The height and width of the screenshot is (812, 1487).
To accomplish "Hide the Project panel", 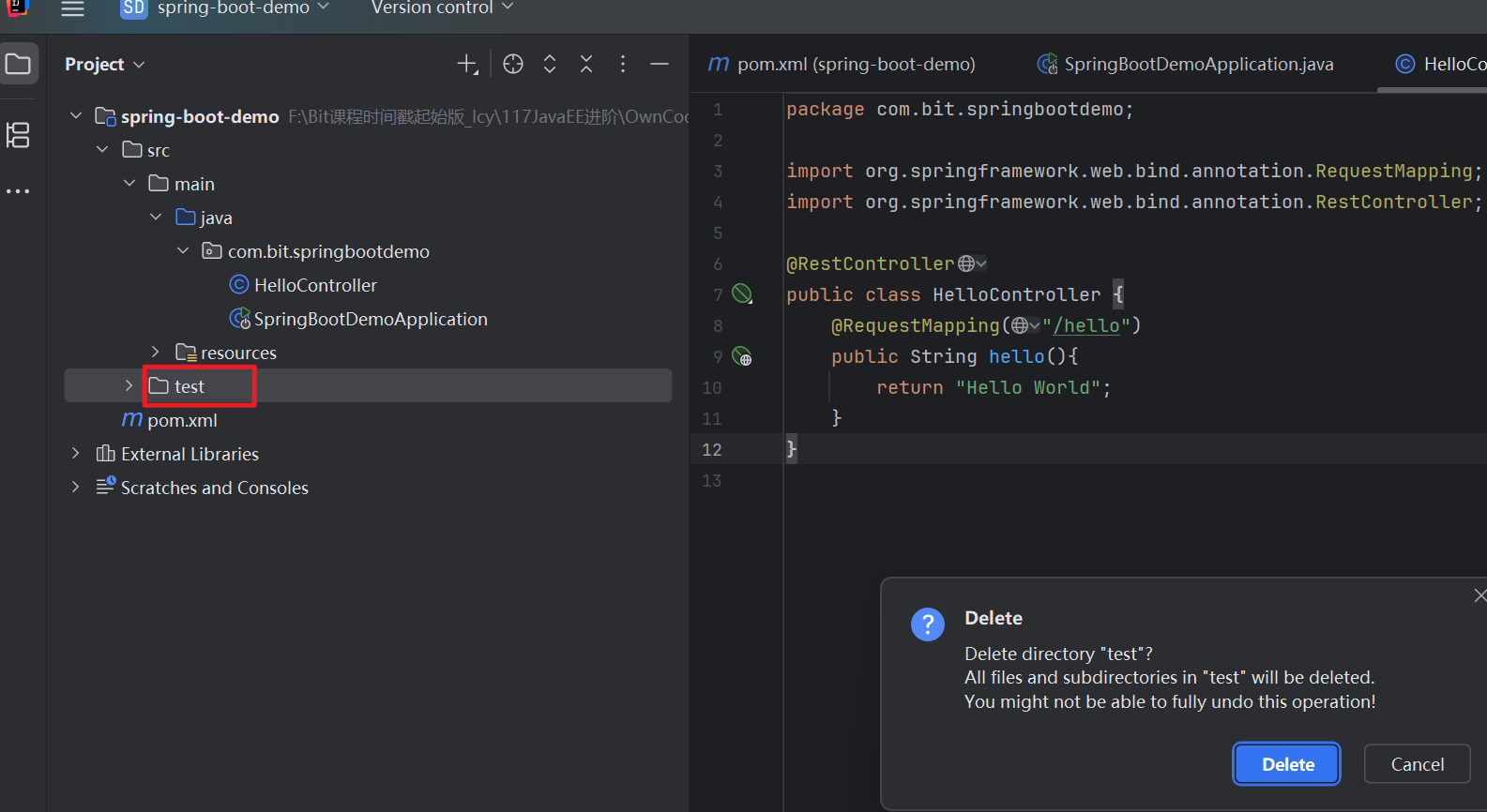I will click(x=660, y=64).
